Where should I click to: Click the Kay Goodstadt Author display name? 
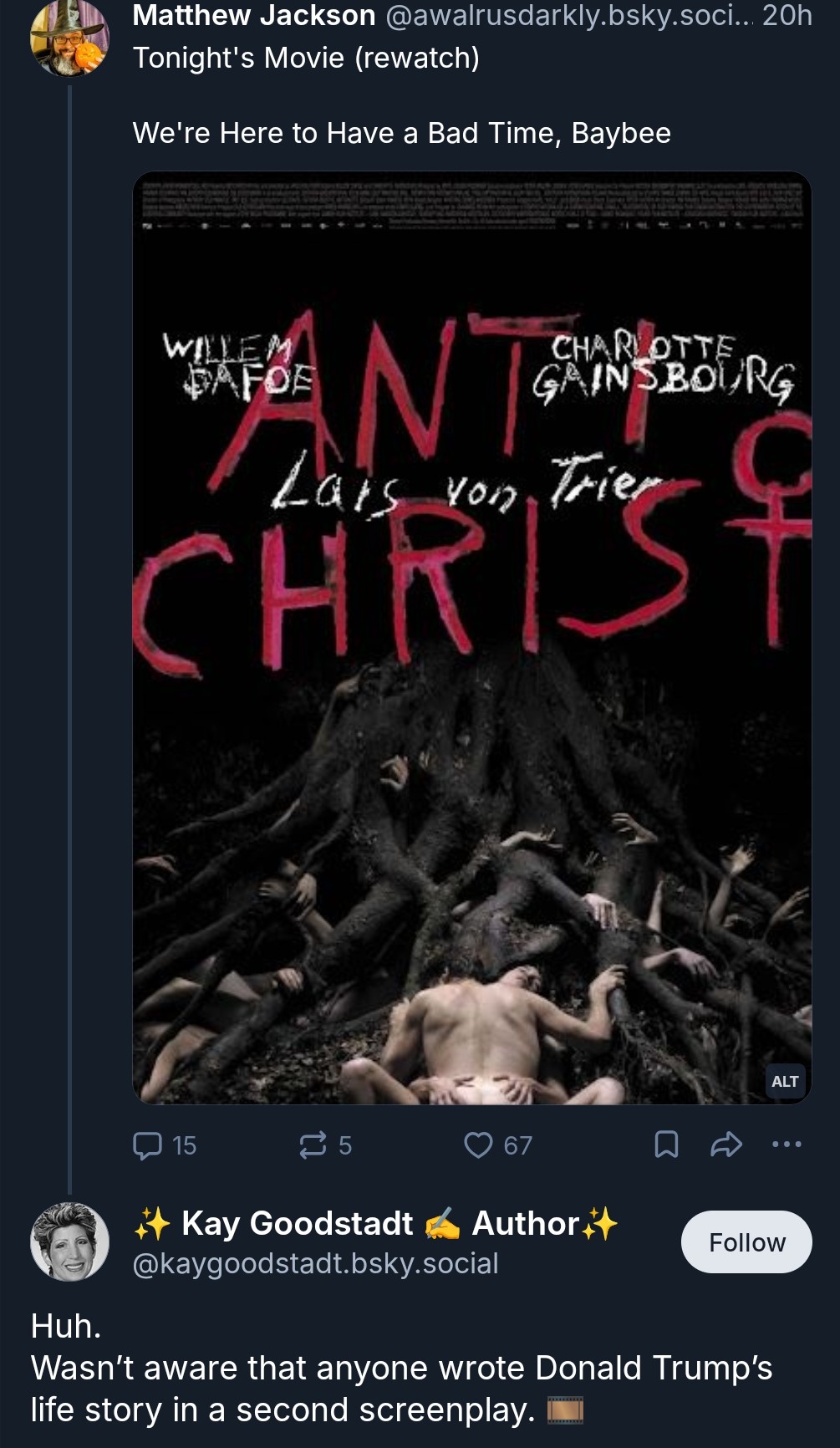(x=376, y=1223)
